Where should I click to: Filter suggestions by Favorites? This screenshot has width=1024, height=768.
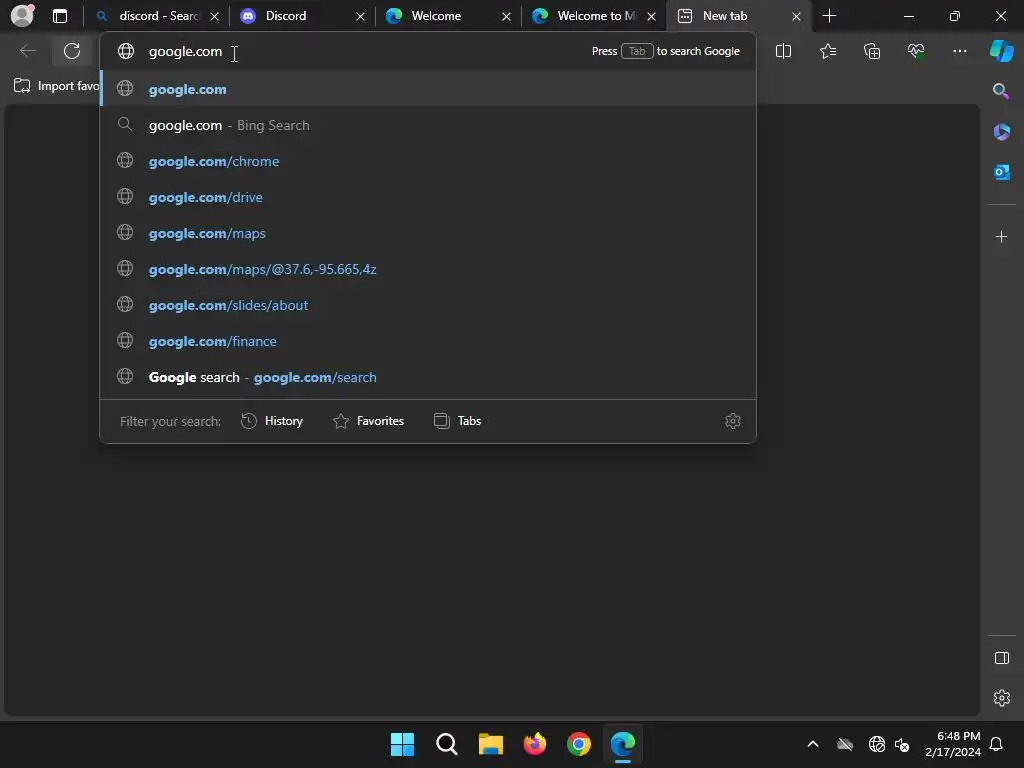[x=368, y=421]
